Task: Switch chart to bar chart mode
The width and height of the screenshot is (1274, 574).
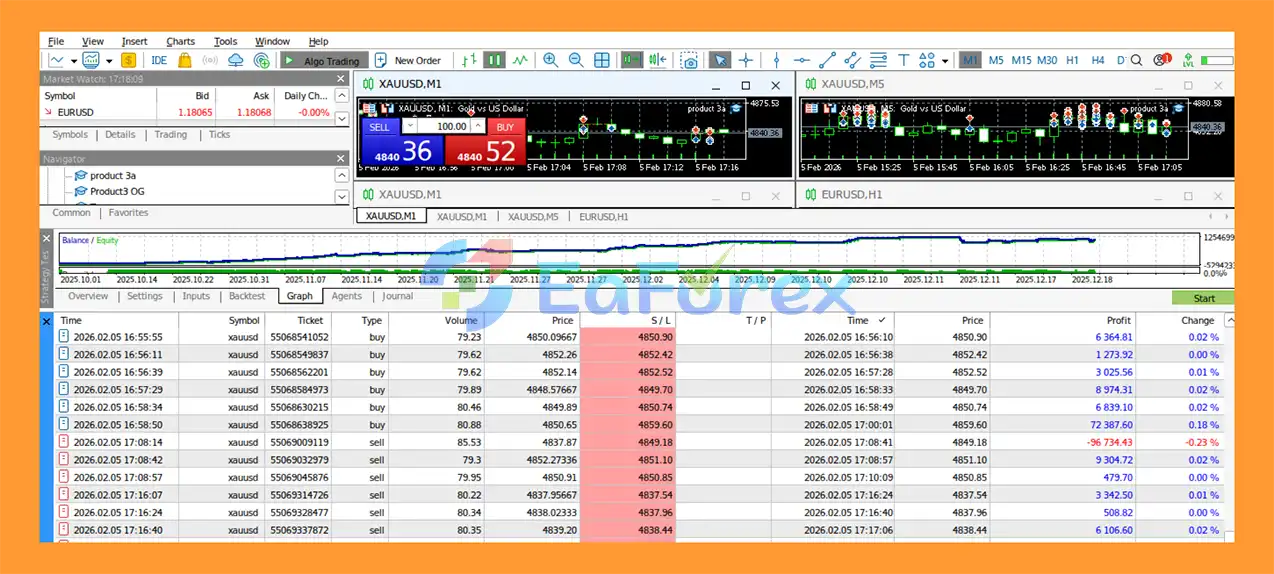Action: (469, 60)
